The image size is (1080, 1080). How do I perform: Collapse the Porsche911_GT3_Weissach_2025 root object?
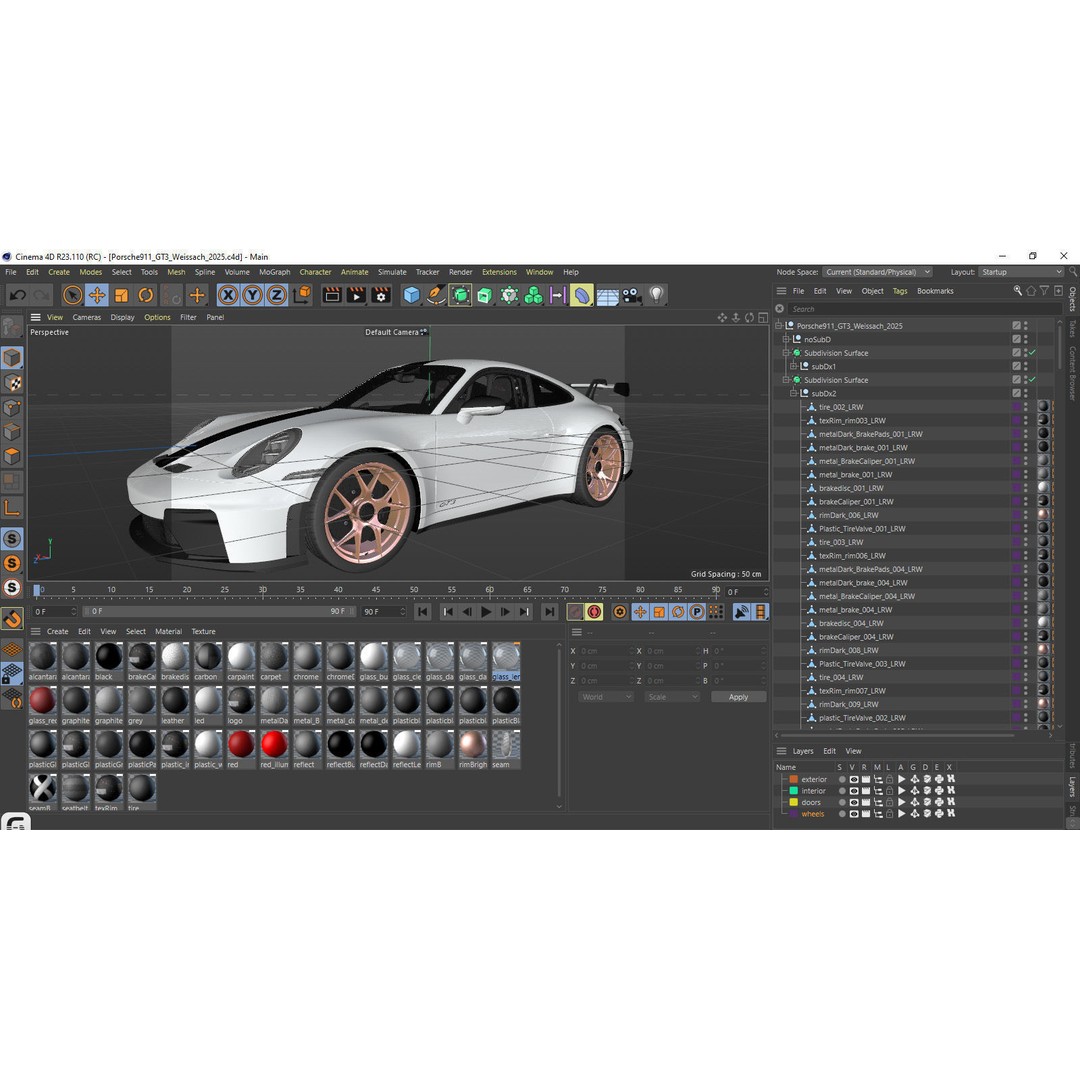pos(779,326)
